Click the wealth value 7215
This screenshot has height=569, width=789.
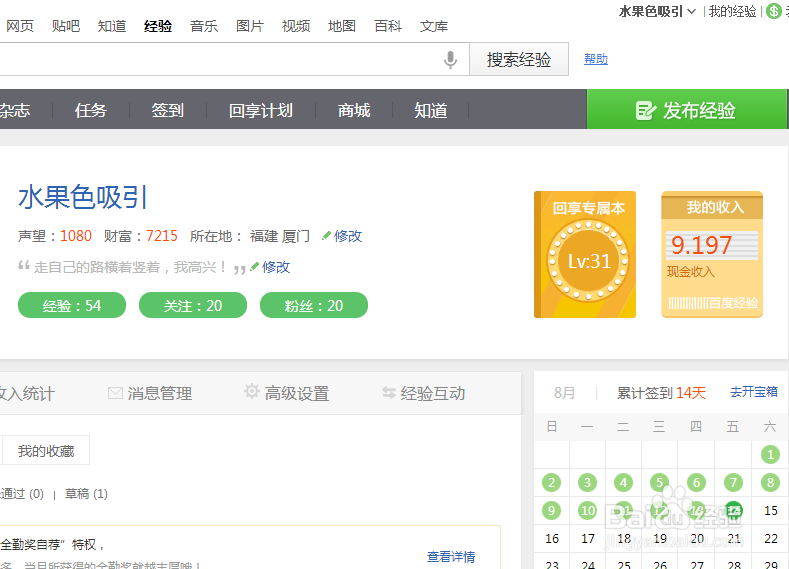[x=162, y=236]
